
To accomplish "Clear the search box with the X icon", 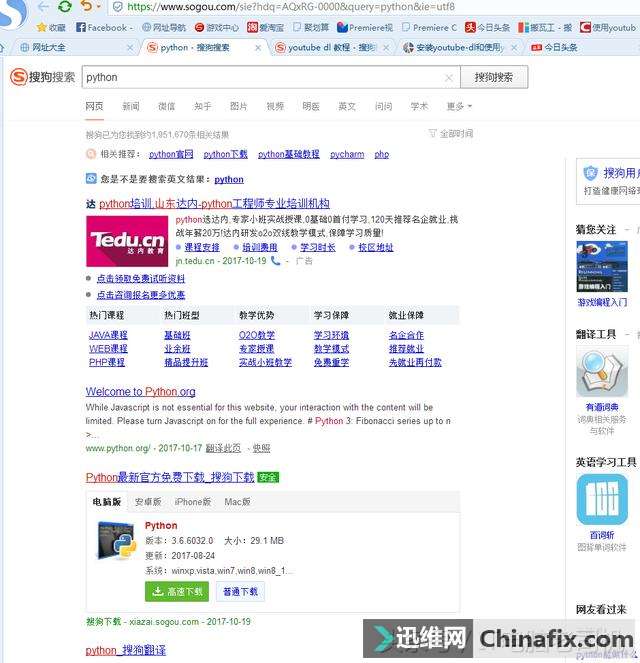I will [449, 78].
